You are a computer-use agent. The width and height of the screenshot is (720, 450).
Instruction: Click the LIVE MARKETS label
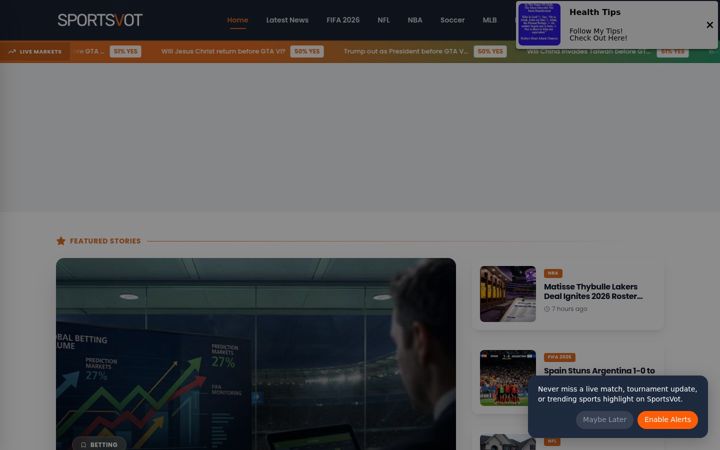click(x=40, y=51)
